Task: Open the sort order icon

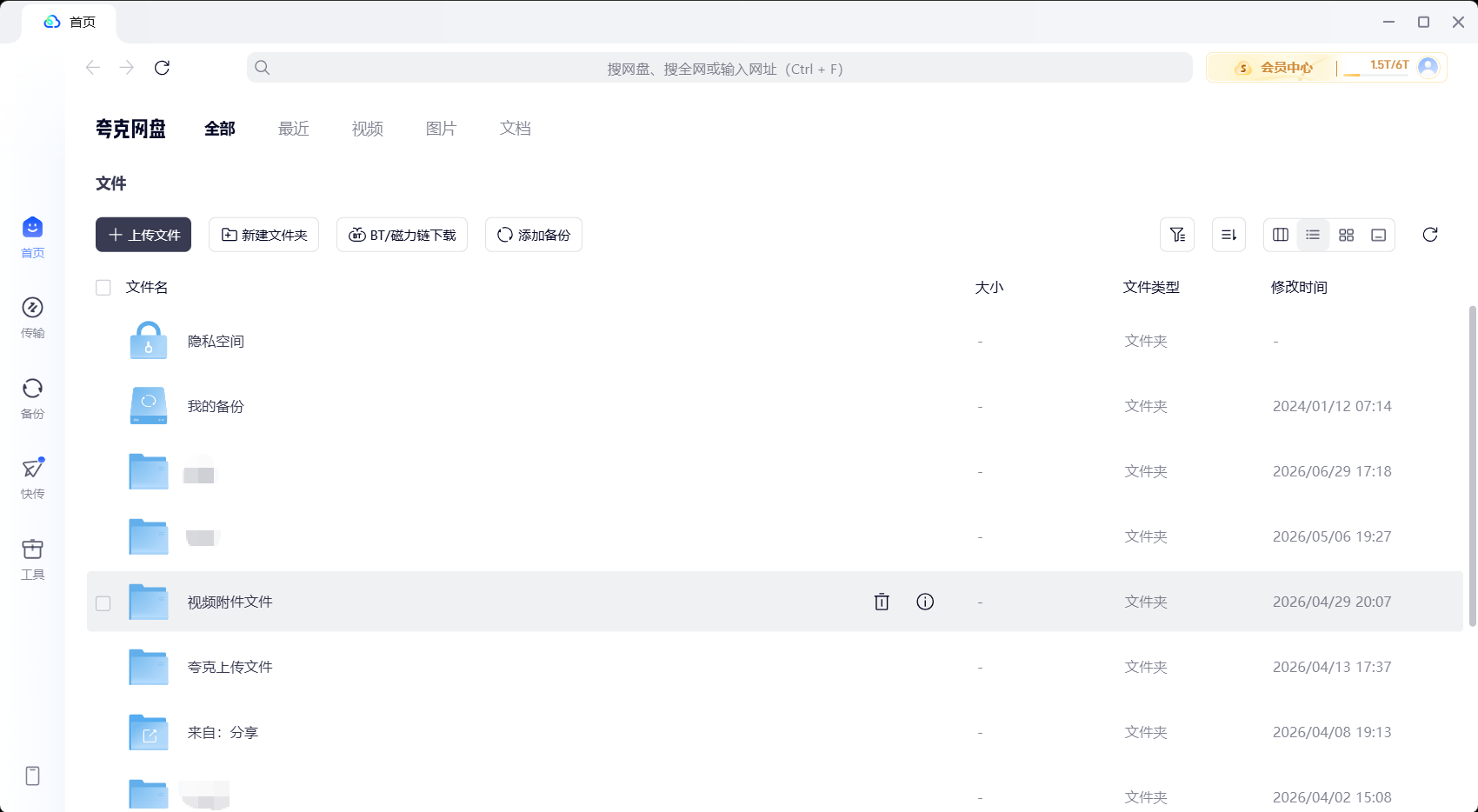Action: point(1228,235)
